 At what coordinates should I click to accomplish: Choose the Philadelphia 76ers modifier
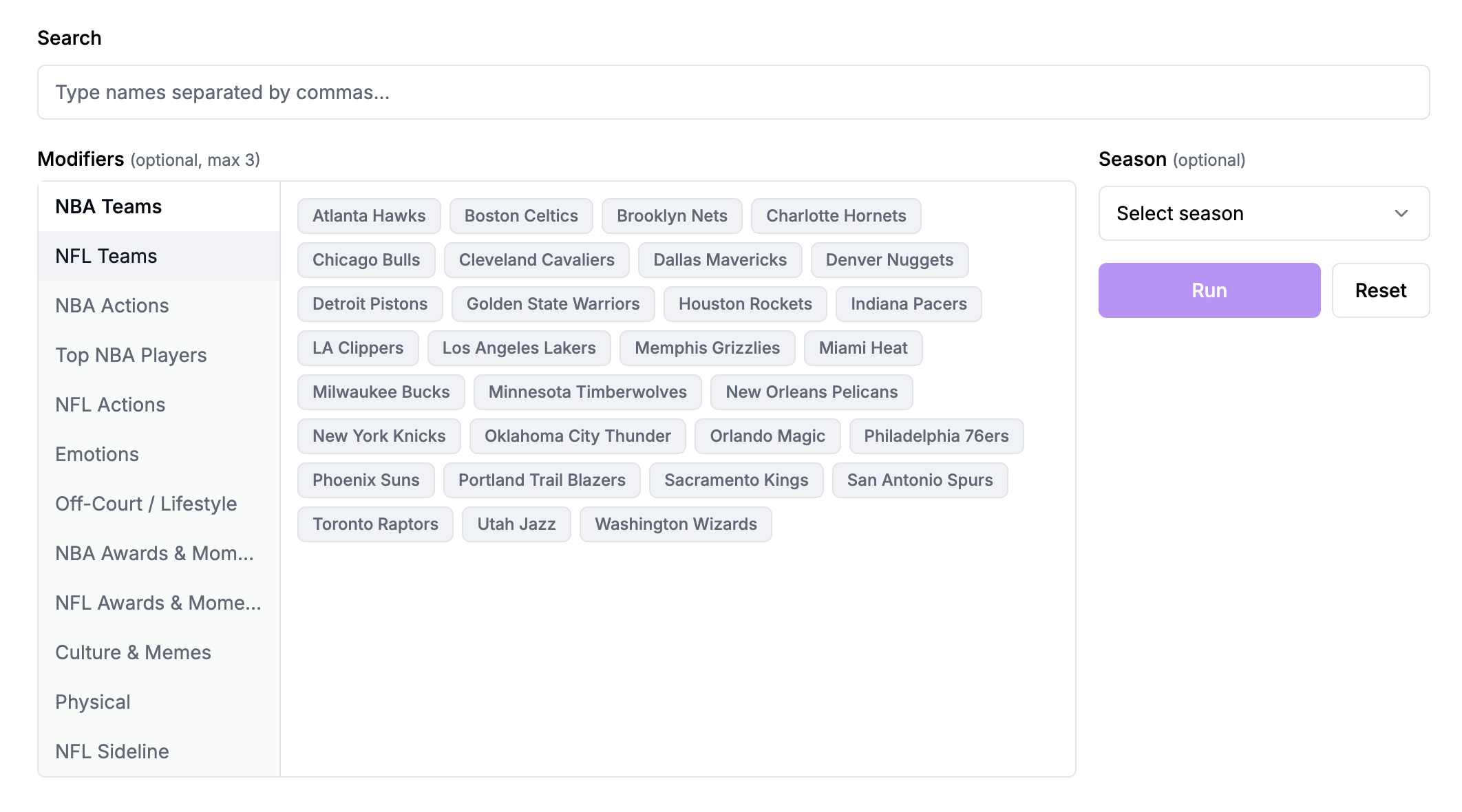[x=936, y=436]
